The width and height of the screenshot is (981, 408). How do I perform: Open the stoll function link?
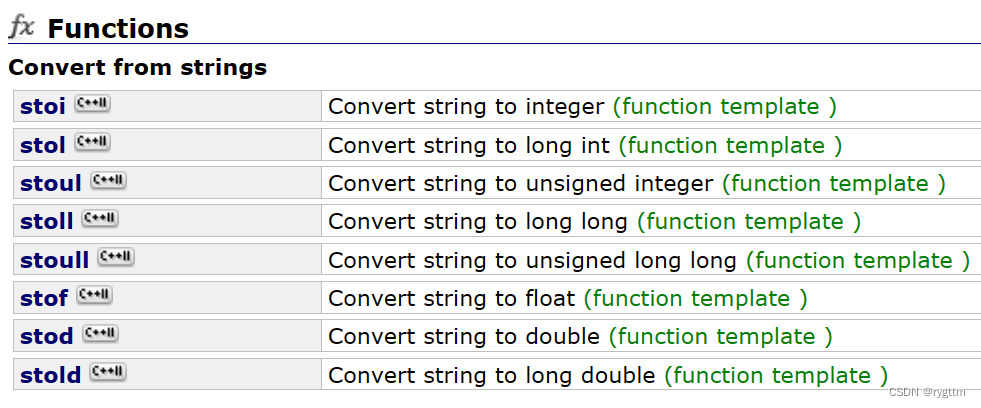click(46, 222)
